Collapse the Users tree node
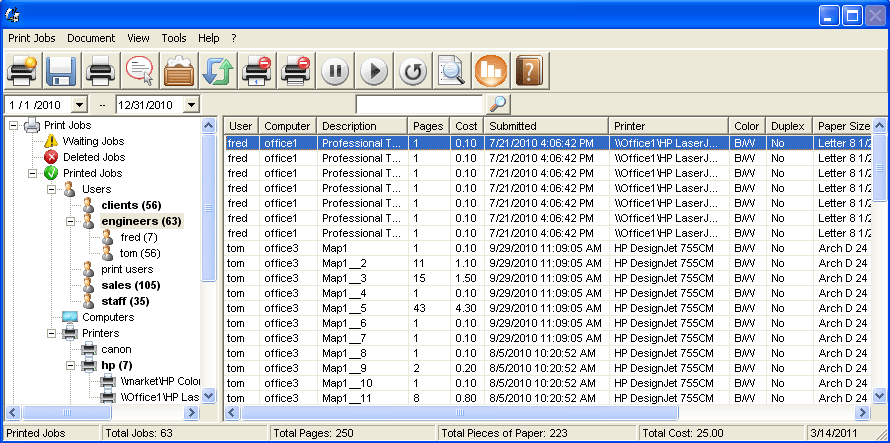Screen dimensions: 890x443 (x=52, y=189)
